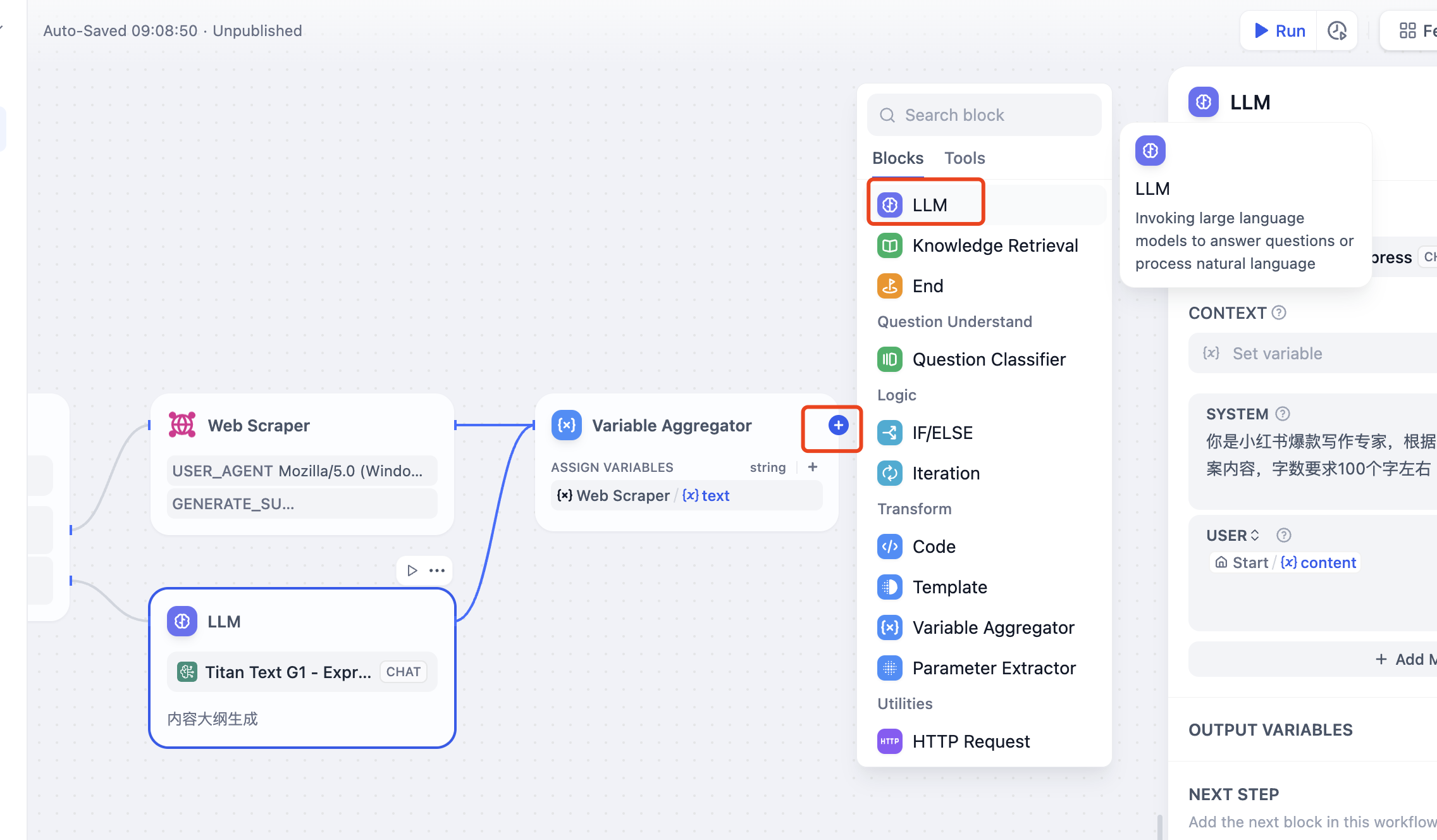Click the string type label
1437x840 pixels.
tap(768, 467)
